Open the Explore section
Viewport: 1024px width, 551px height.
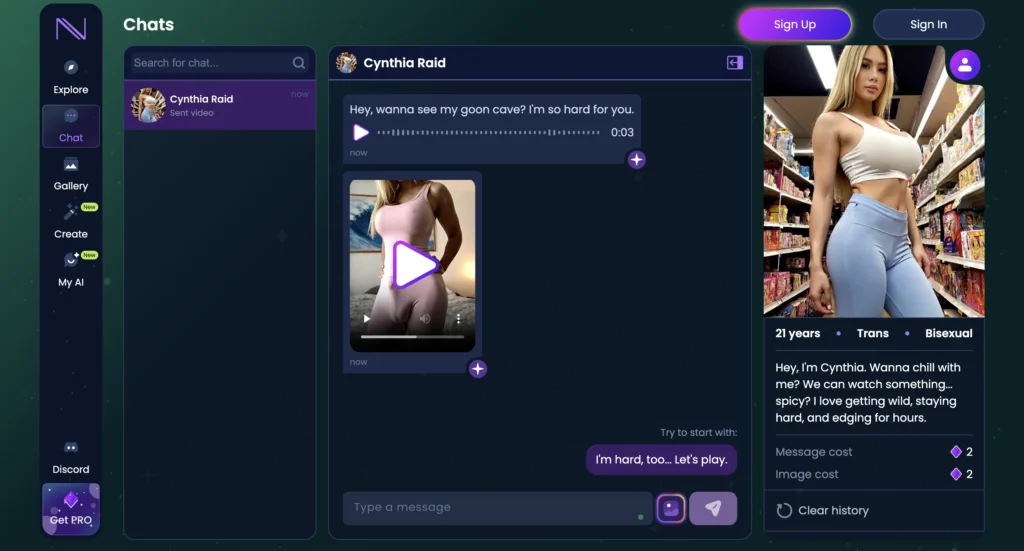pyautogui.click(x=71, y=78)
